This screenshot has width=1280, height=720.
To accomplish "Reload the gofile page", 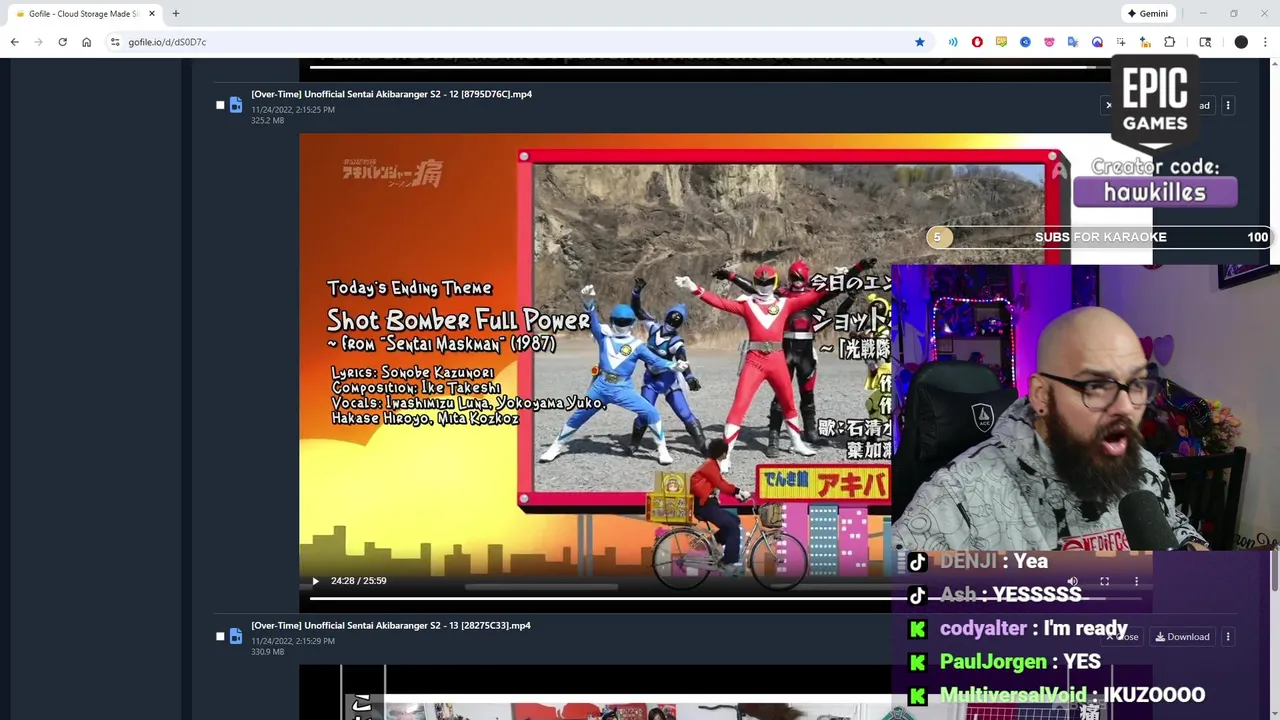I will 62,42.
